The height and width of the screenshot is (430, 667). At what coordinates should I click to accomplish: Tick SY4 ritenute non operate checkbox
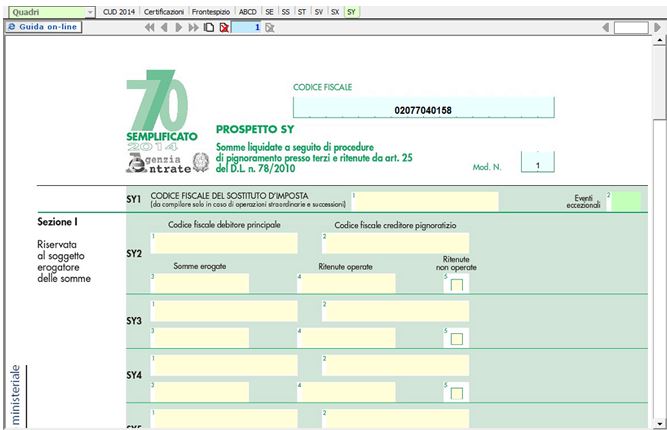pos(456,393)
